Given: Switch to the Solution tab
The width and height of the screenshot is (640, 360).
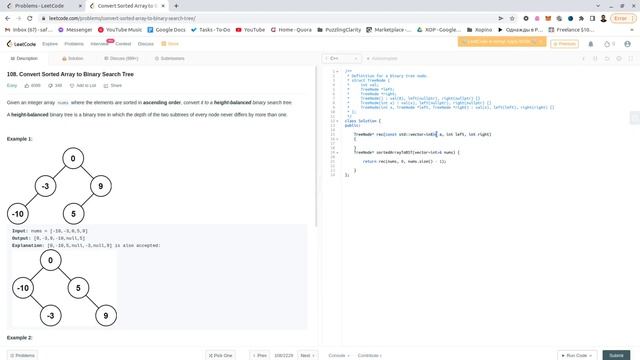Looking at the screenshot, I should [x=73, y=58].
